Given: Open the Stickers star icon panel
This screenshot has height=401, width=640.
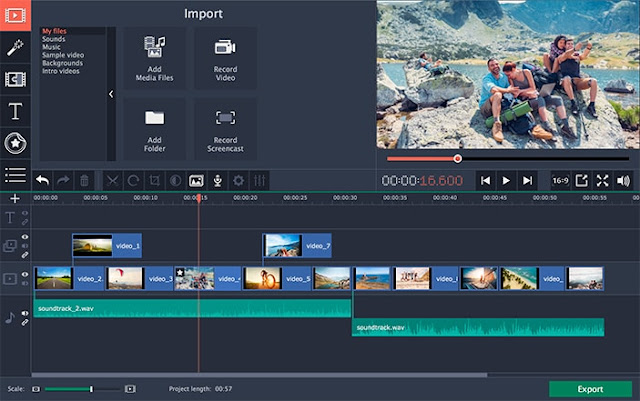Looking at the screenshot, I should [15, 143].
